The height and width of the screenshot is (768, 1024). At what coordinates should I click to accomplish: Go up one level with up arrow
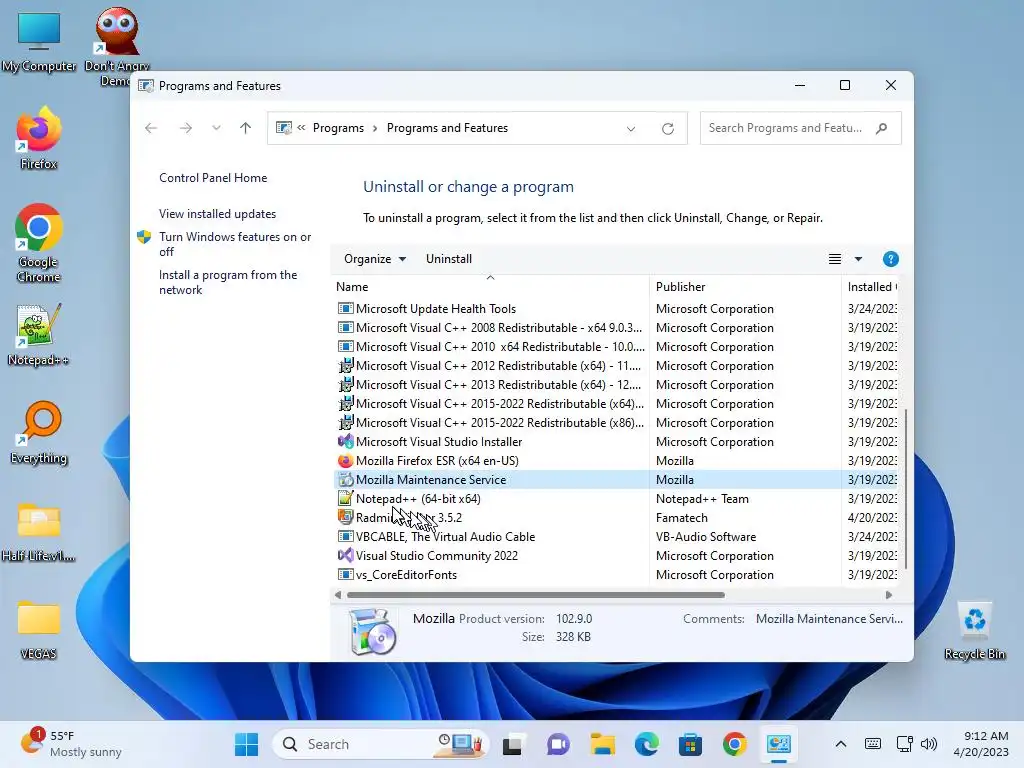click(x=246, y=128)
